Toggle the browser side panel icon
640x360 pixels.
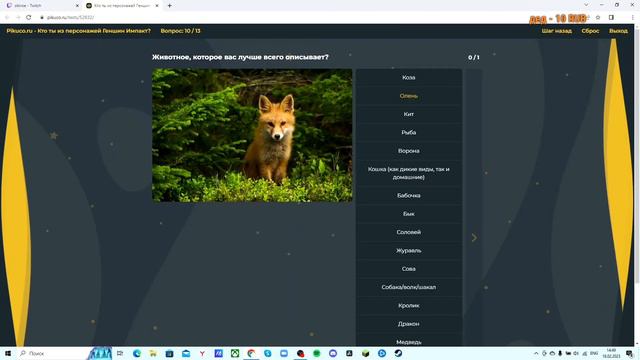click(x=611, y=18)
